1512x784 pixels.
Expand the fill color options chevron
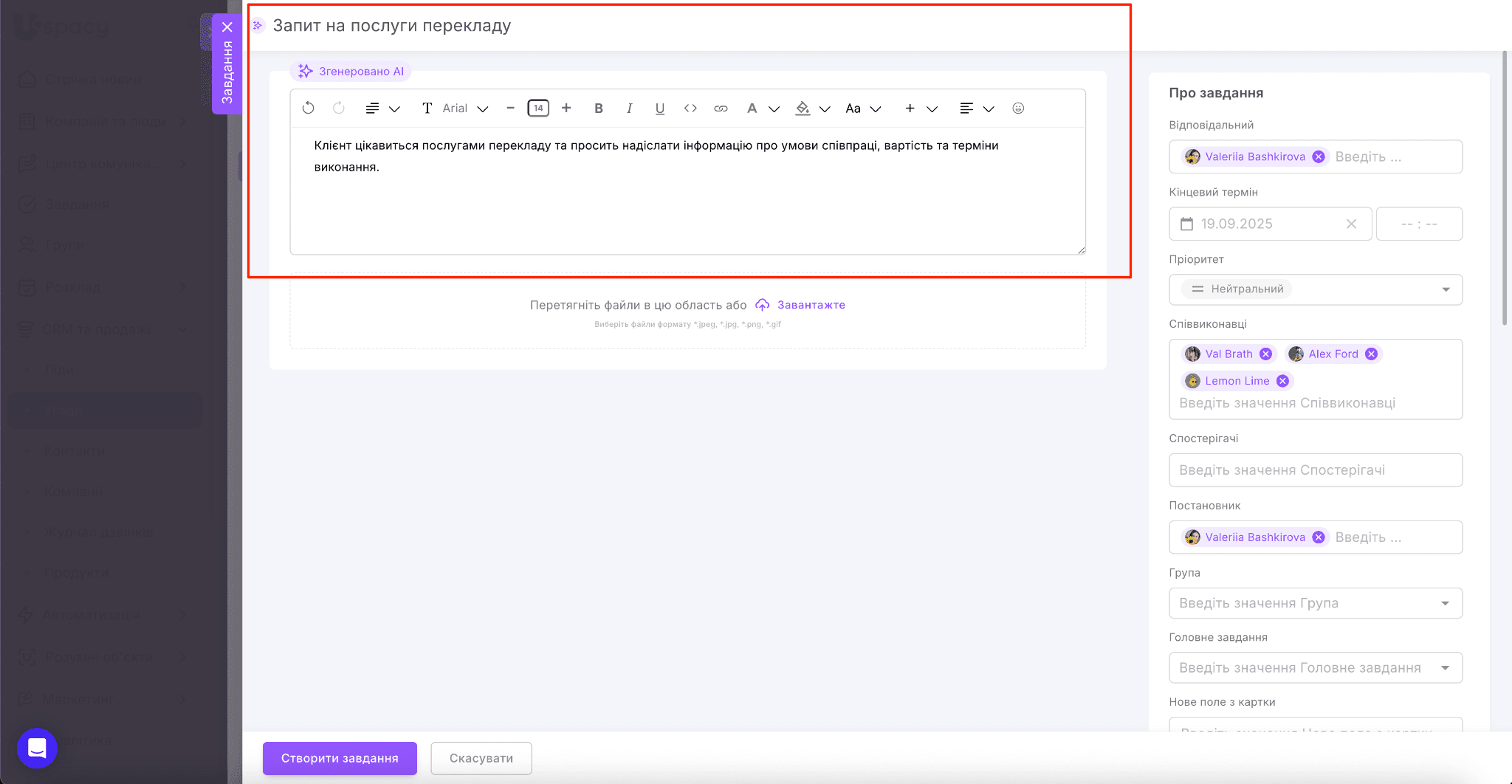pyautogui.click(x=825, y=109)
